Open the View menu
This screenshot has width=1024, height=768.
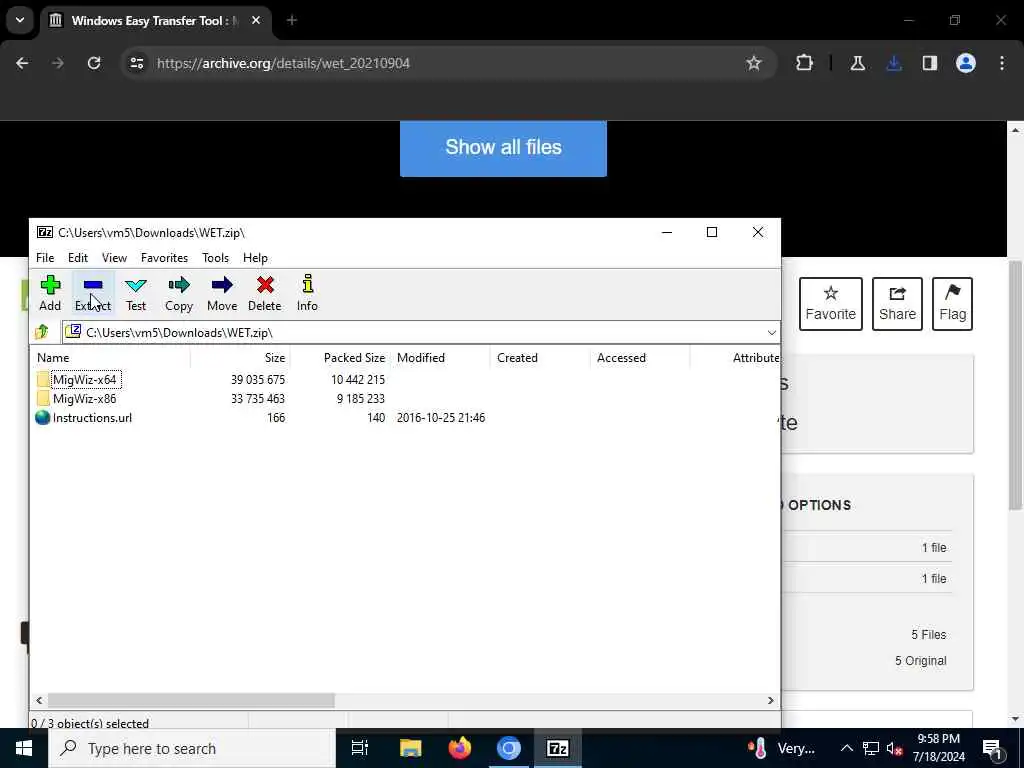coord(114,258)
